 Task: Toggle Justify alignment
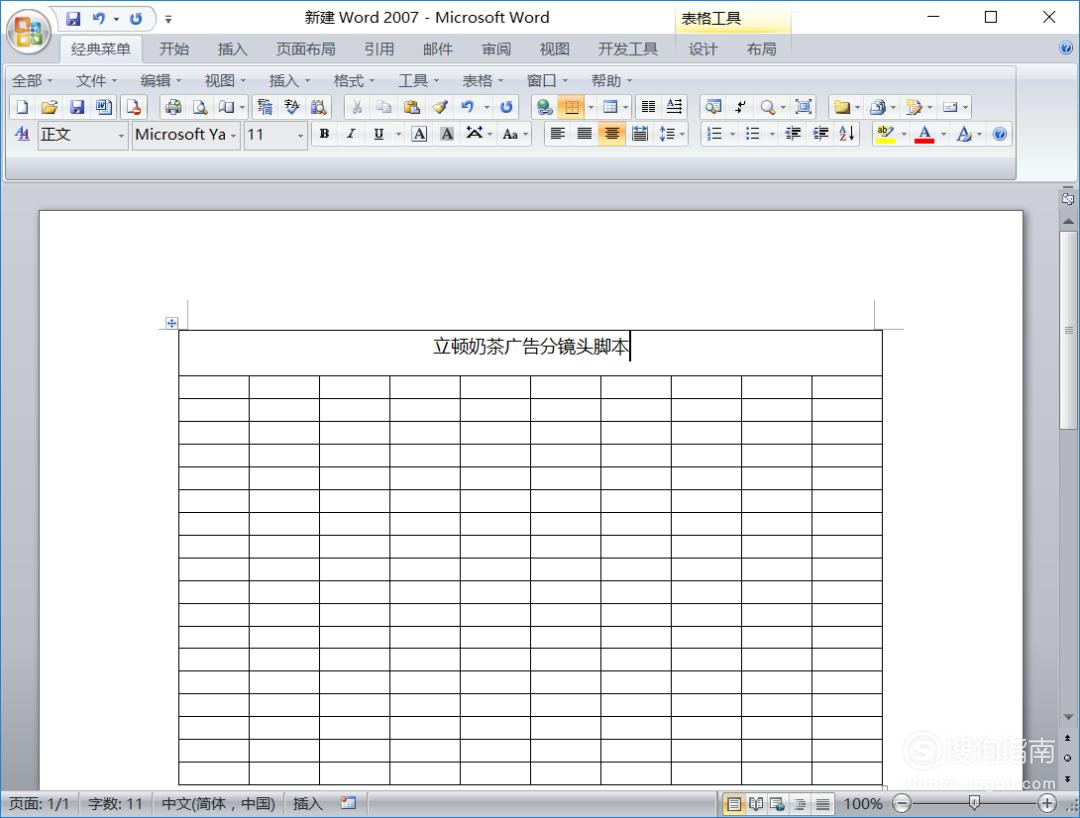pyautogui.click(x=585, y=134)
